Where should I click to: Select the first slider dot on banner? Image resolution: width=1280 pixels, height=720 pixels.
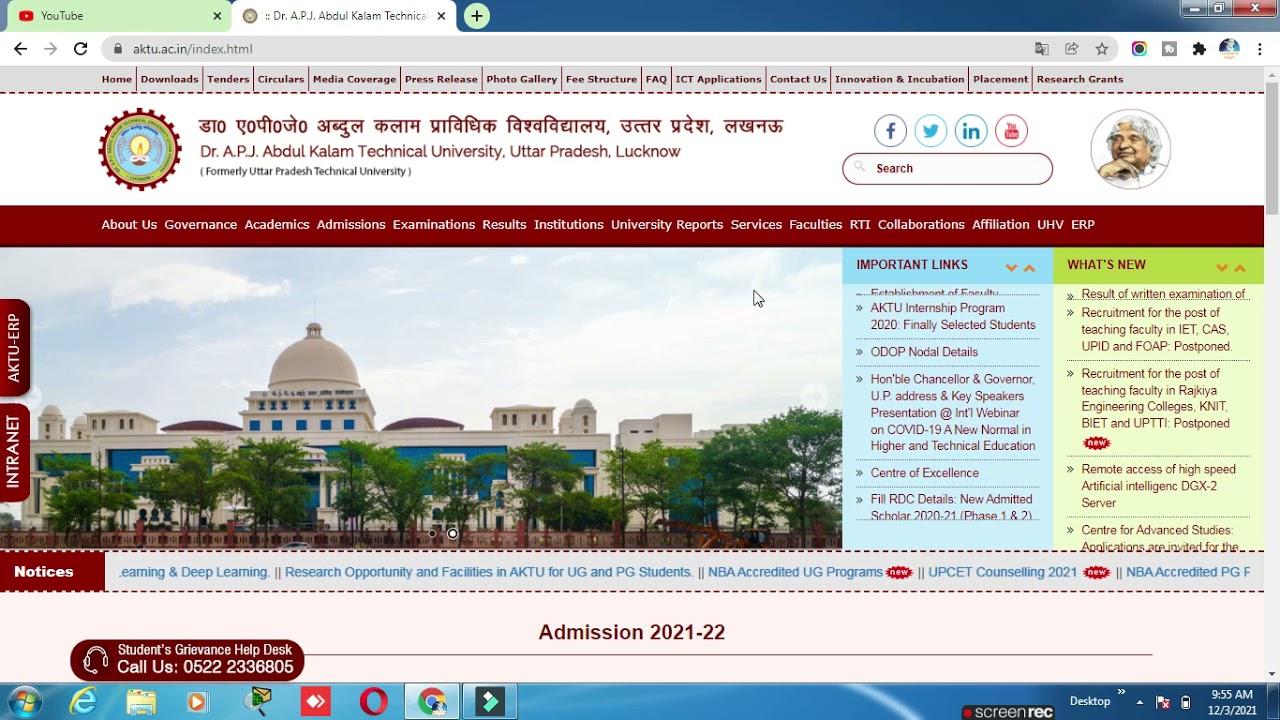pos(432,534)
